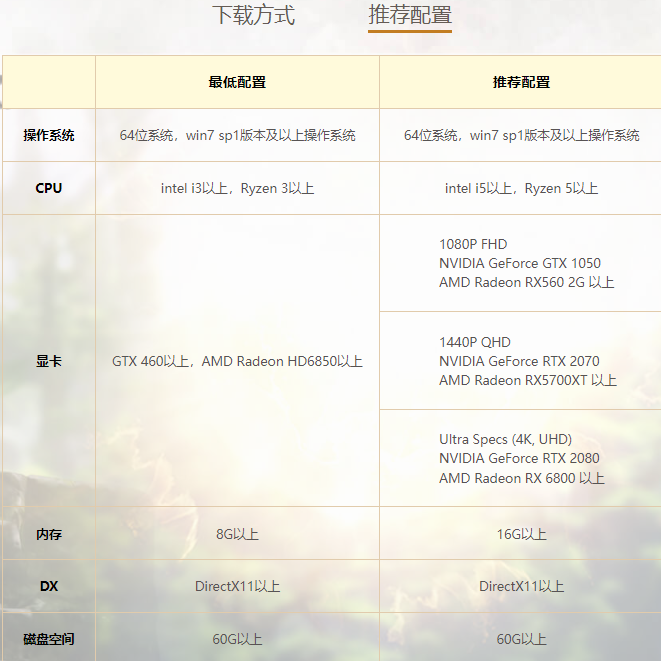Click 'NVIDIA GeForce RTX 2080' text

(519, 458)
